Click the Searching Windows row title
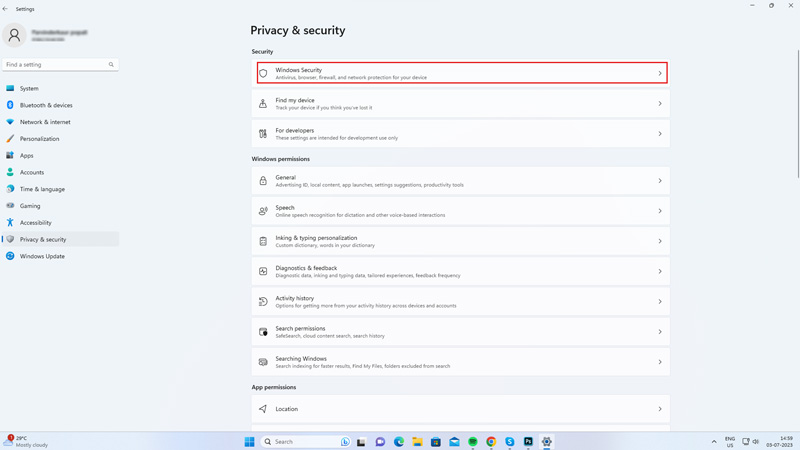Screen dimensions: 800x450 pyautogui.click(x=301, y=359)
